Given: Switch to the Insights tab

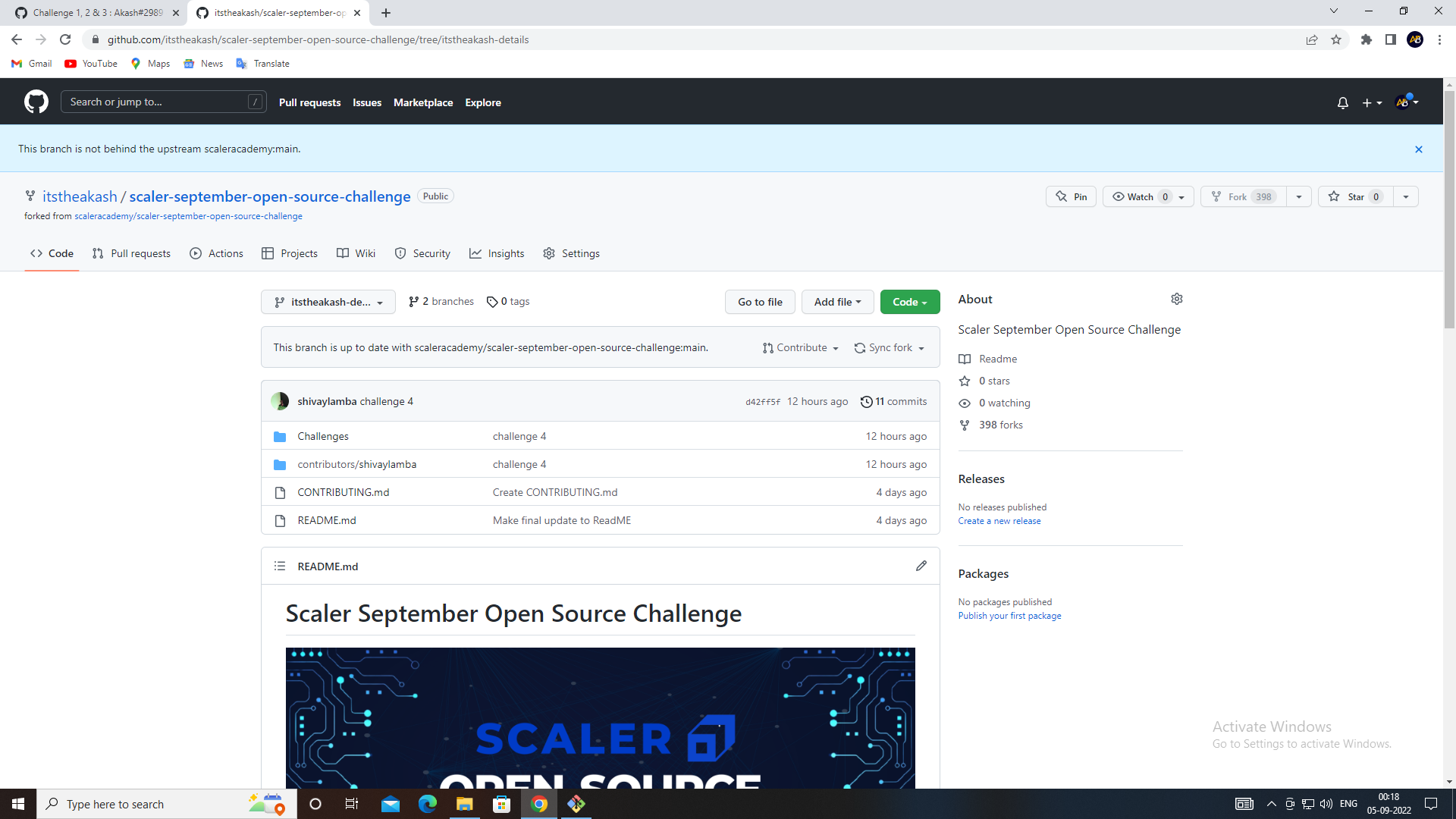Looking at the screenshot, I should pyautogui.click(x=497, y=253).
